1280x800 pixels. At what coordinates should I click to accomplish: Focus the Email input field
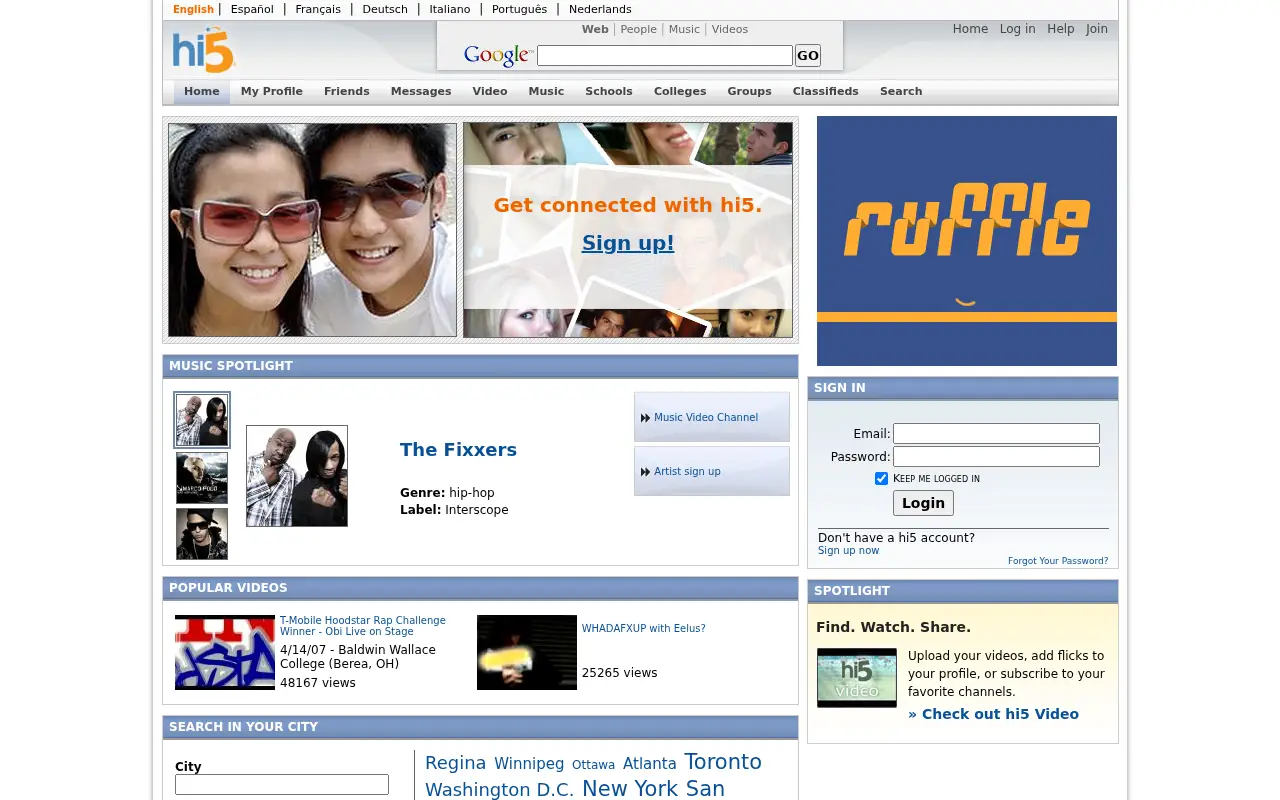tap(996, 434)
